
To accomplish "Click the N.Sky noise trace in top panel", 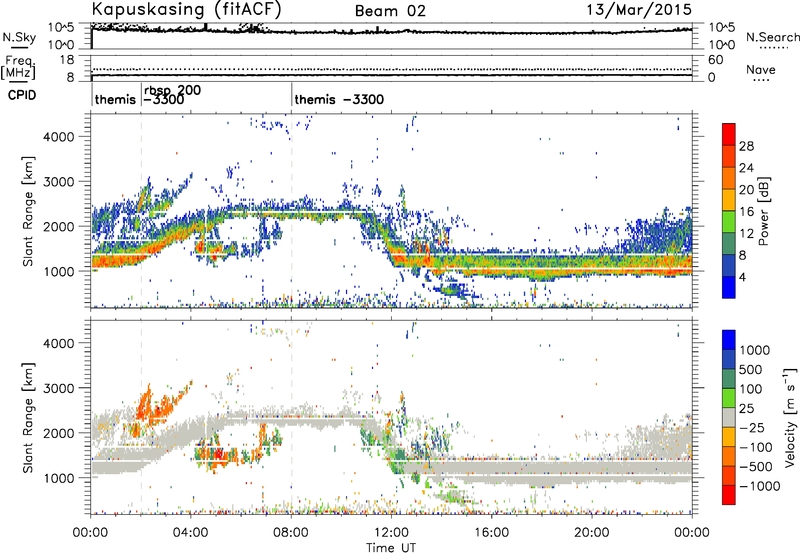I will click(x=392, y=32).
